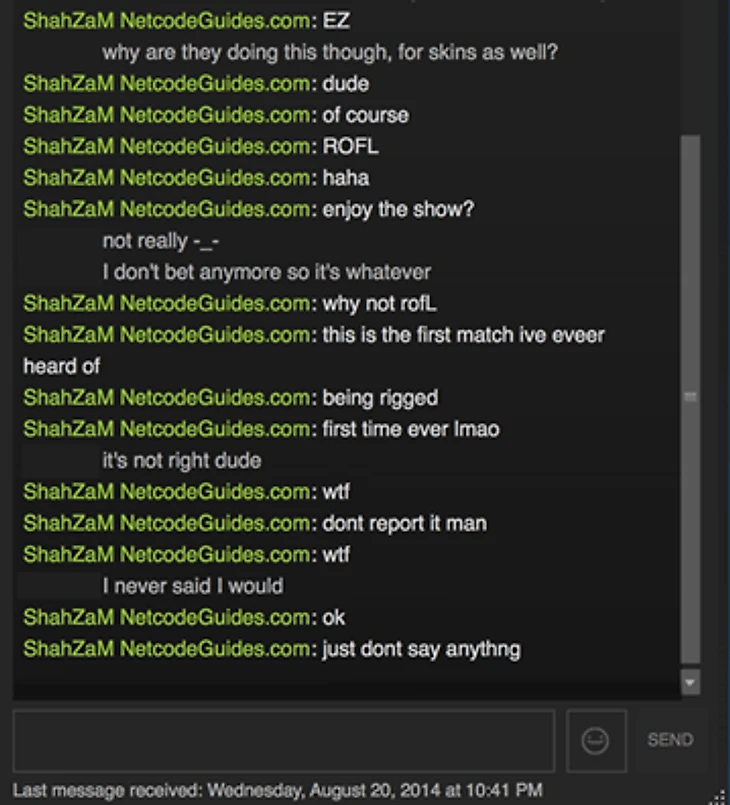Click the "first time ever lmao" message

[x=411, y=429]
